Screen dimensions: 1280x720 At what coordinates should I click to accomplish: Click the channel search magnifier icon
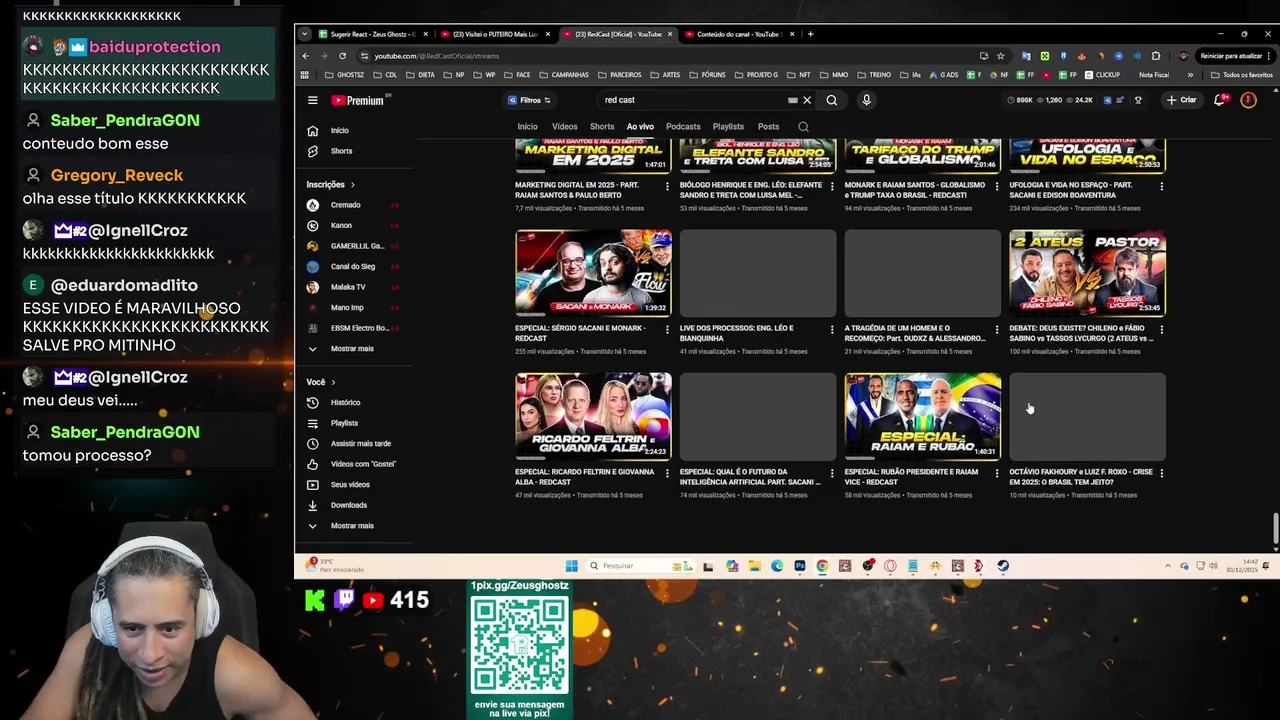tap(803, 127)
